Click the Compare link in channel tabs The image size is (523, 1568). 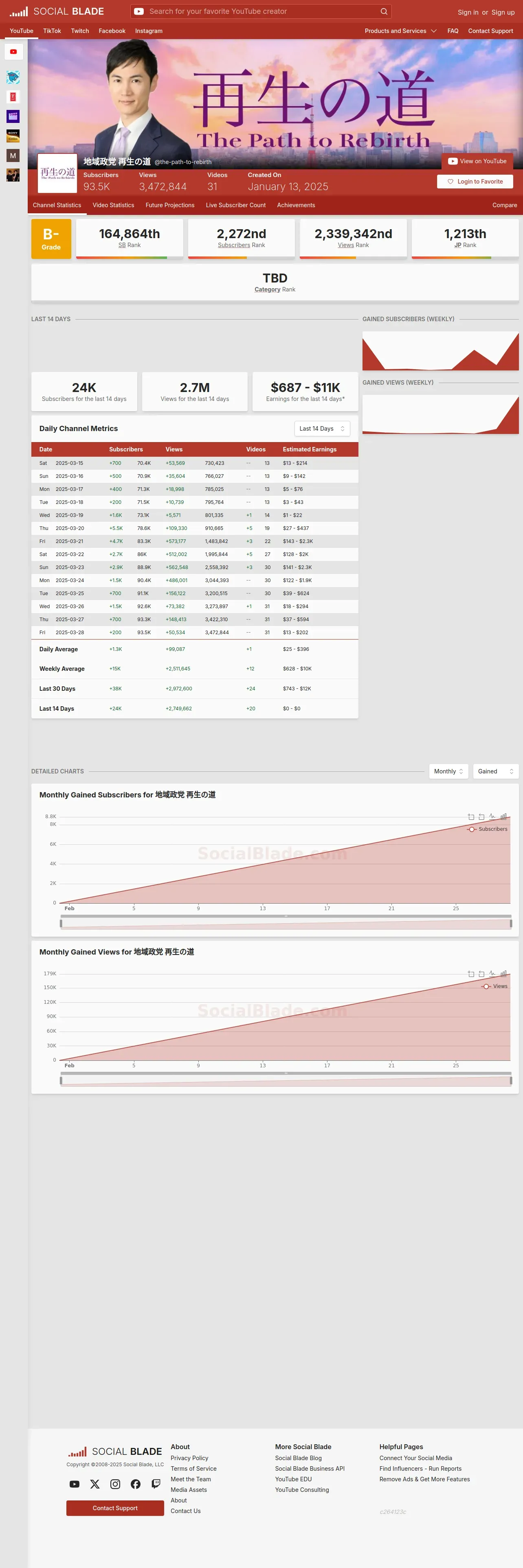click(x=505, y=205)
